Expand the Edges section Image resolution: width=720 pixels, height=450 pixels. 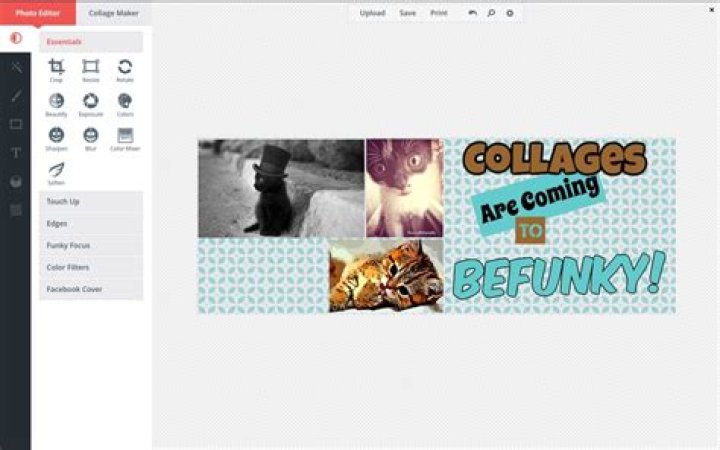point(91,224)
